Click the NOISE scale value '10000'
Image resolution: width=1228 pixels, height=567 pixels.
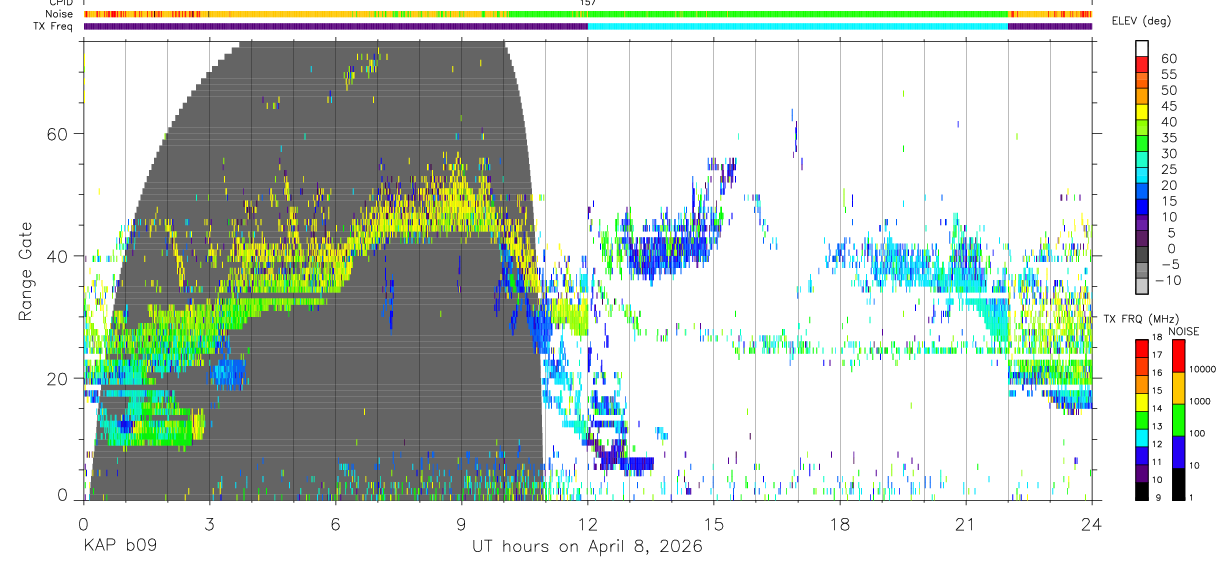click(1204, 370)
